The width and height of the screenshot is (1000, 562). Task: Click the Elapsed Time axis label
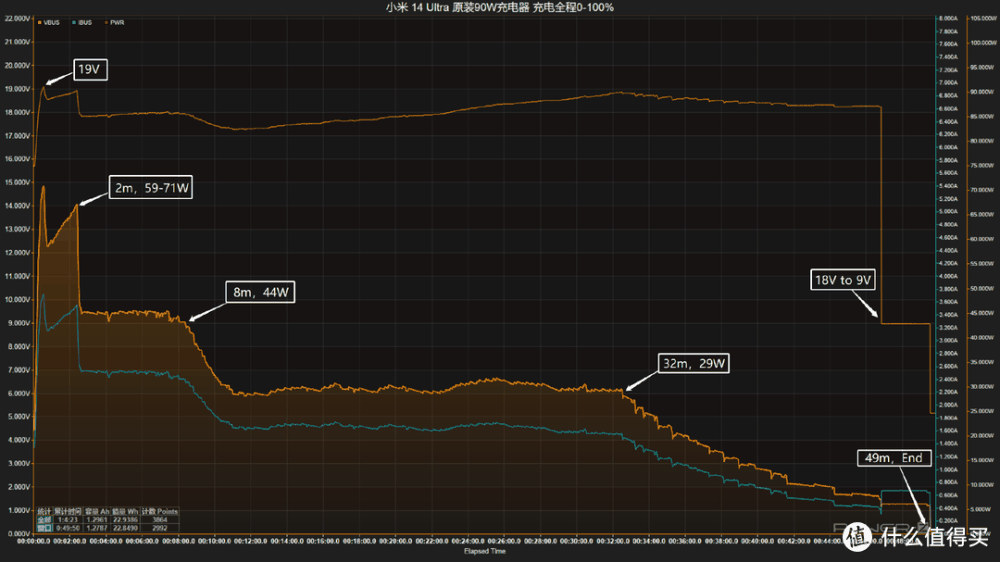485,551
